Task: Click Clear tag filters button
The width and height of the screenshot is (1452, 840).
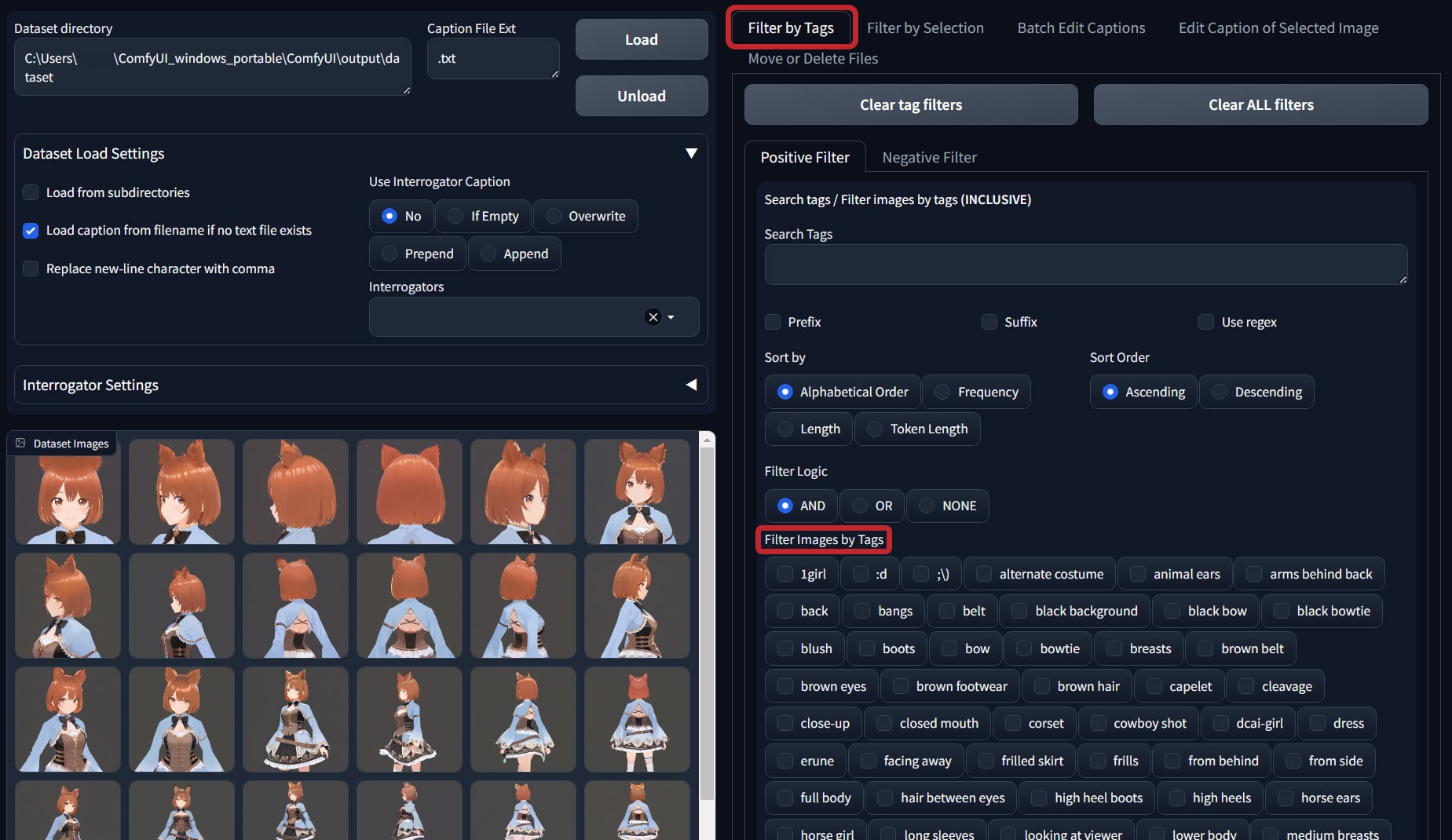Action: click(911, 104)
